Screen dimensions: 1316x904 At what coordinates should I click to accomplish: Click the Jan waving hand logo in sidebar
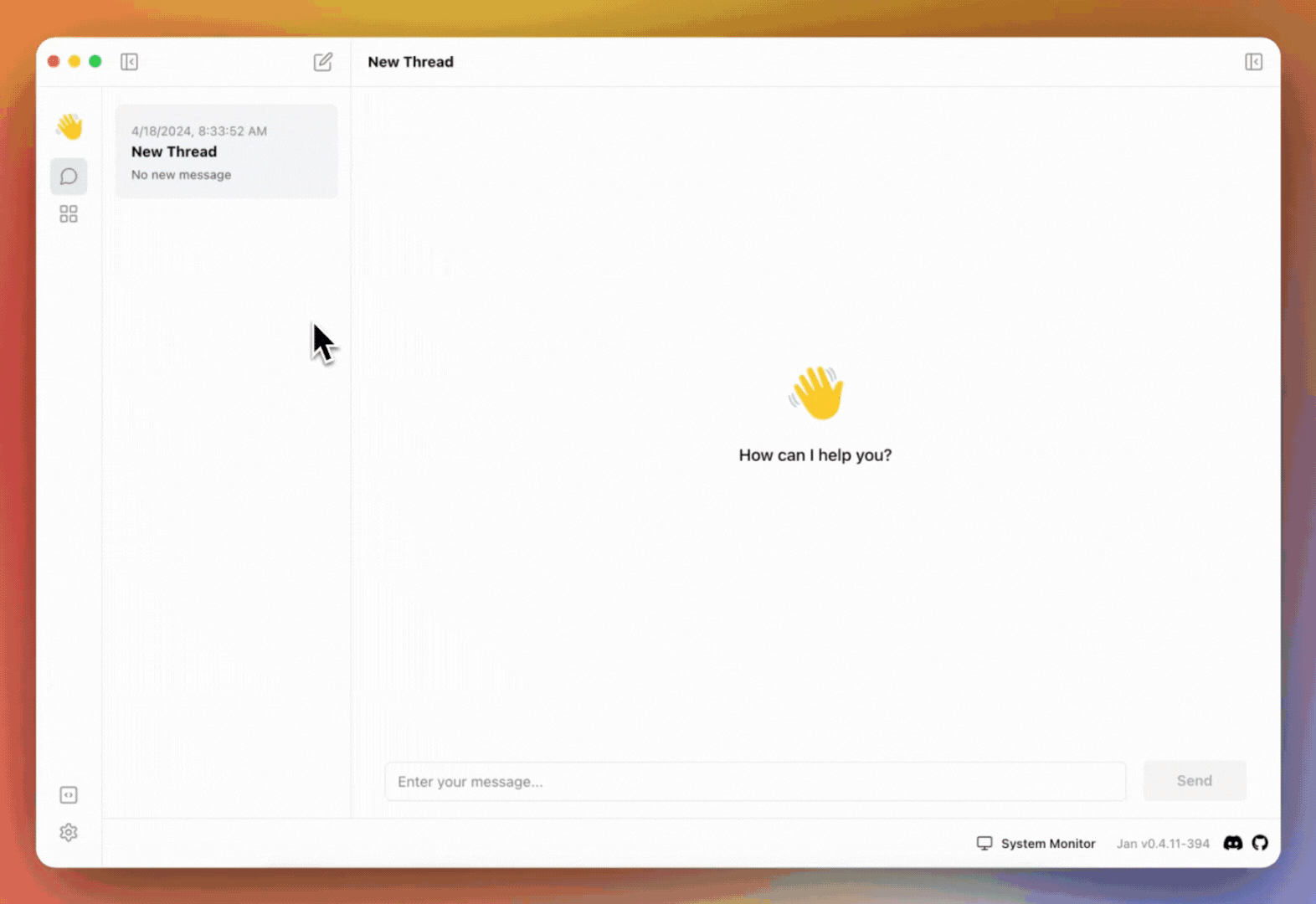point(69,126)
